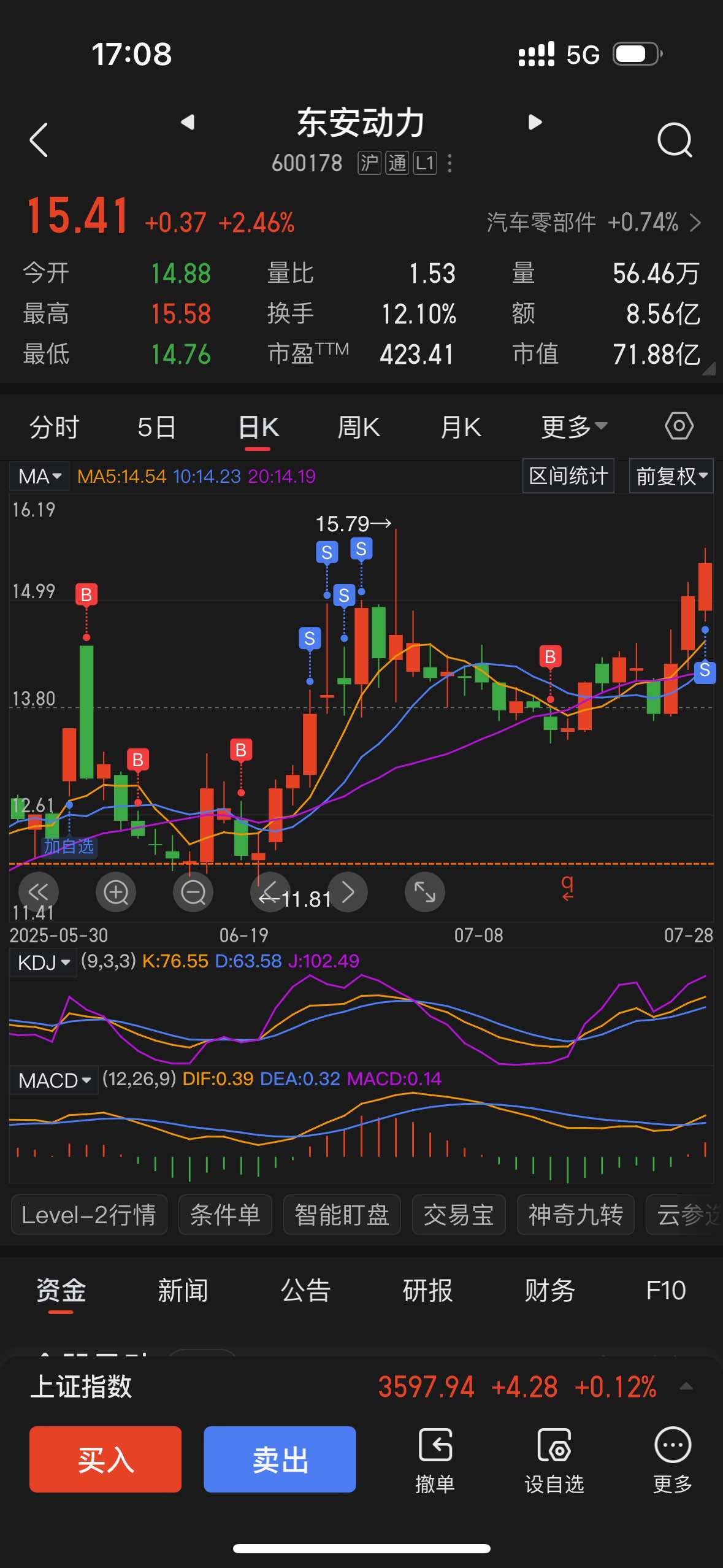Switch to 周K chart tab
Viewport: 723px width, 1568px height.
pos(359,427)
